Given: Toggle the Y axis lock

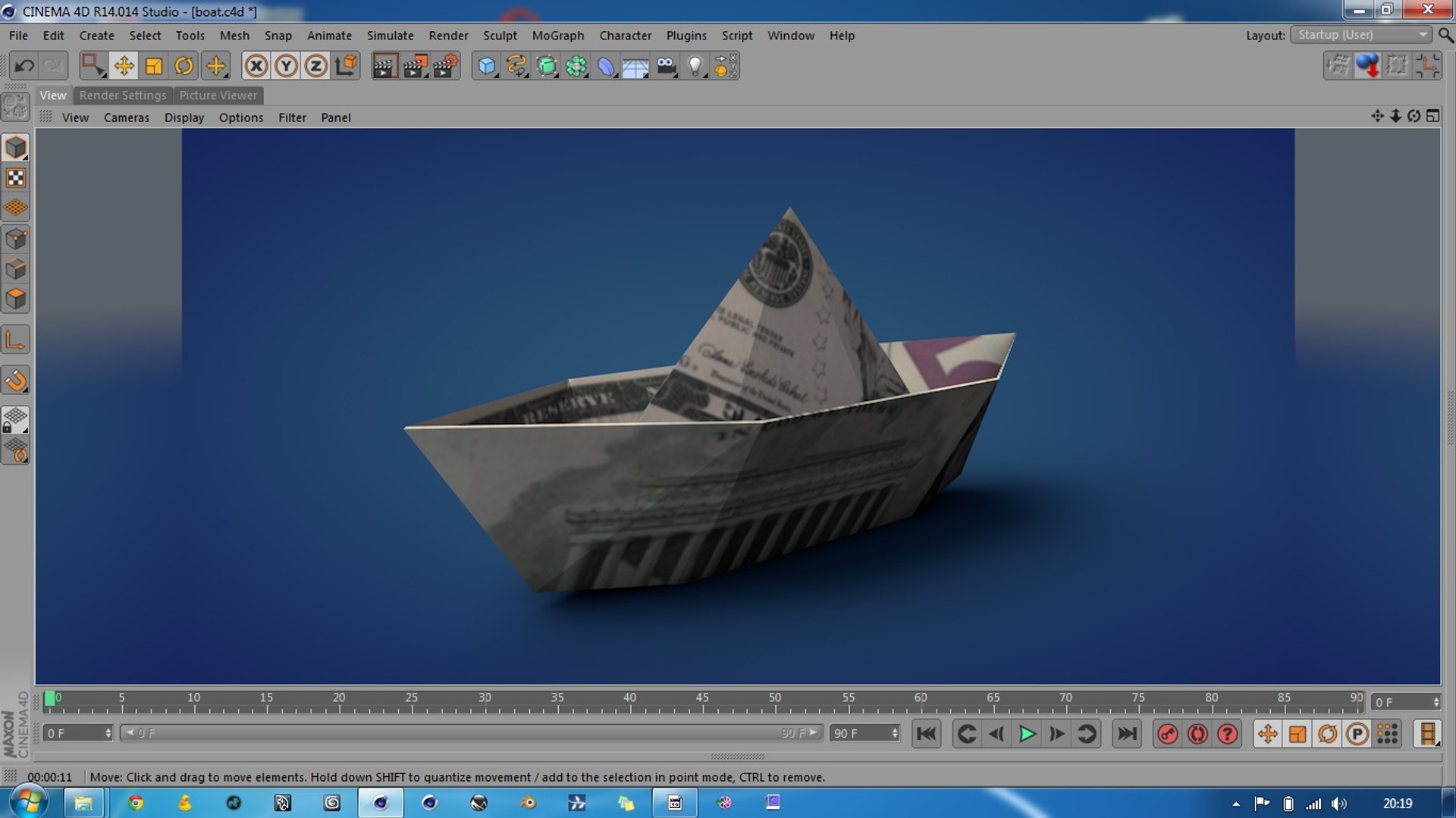Looking at the screenshot, I should point(286,66).
